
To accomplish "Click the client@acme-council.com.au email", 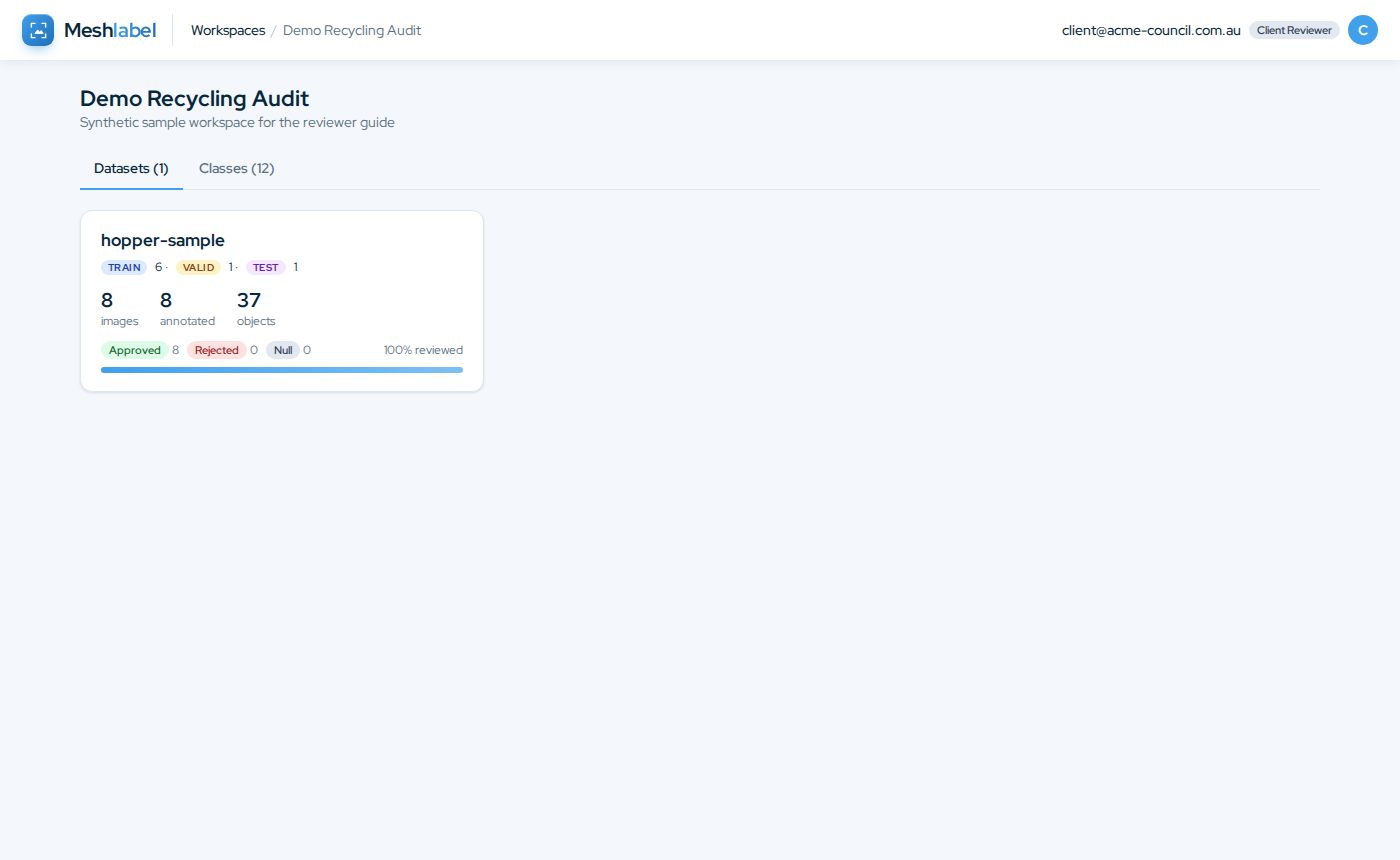I will [x=1151, y=30].
